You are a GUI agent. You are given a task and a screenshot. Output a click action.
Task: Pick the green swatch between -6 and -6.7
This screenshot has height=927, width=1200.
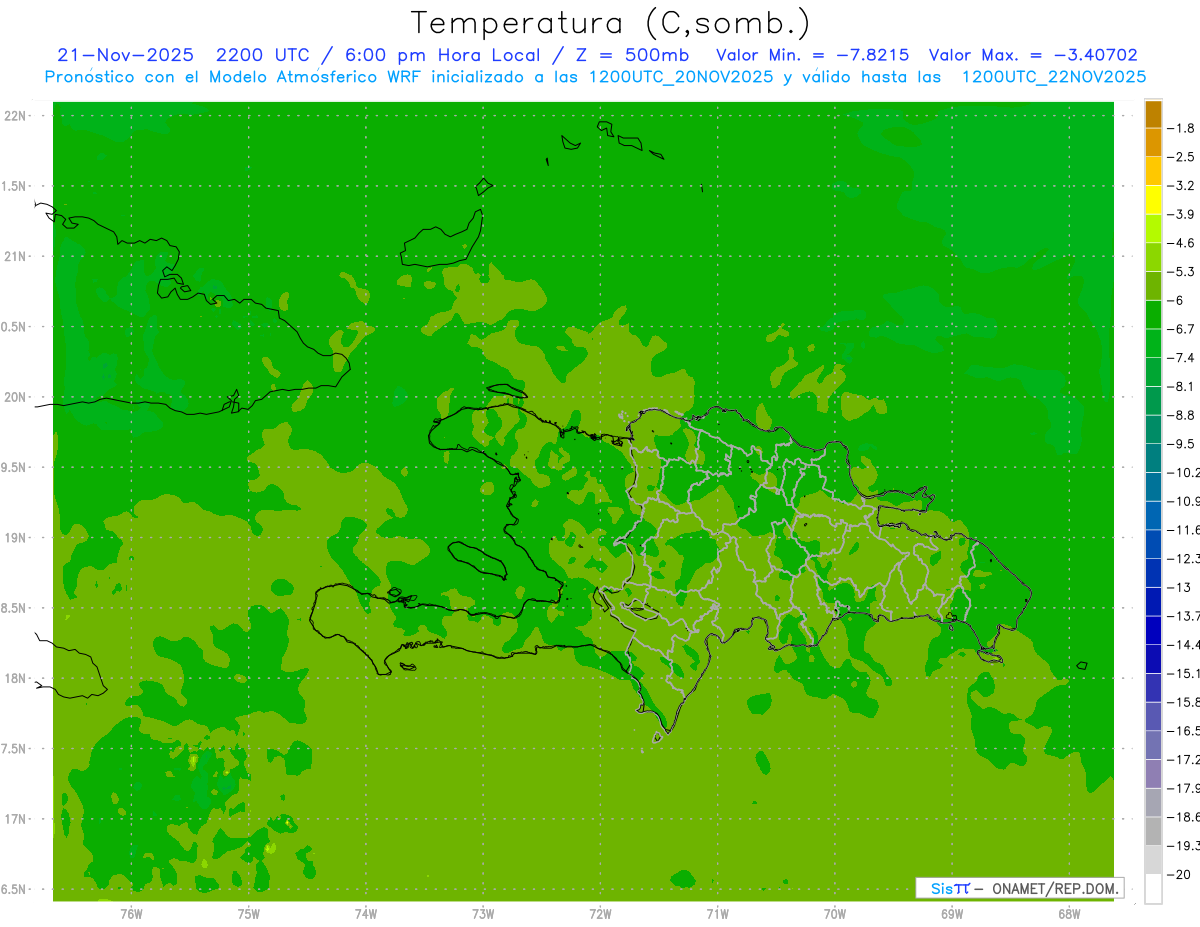1153,315
